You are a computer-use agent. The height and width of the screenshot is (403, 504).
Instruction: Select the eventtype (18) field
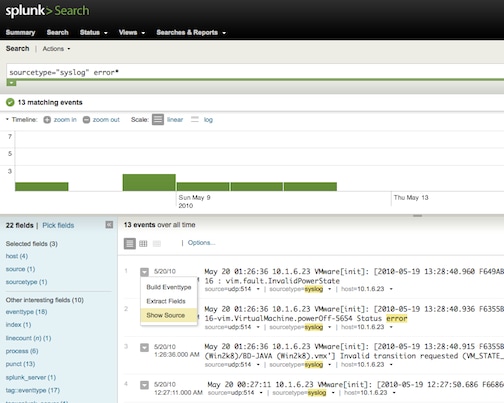point(26,312)
